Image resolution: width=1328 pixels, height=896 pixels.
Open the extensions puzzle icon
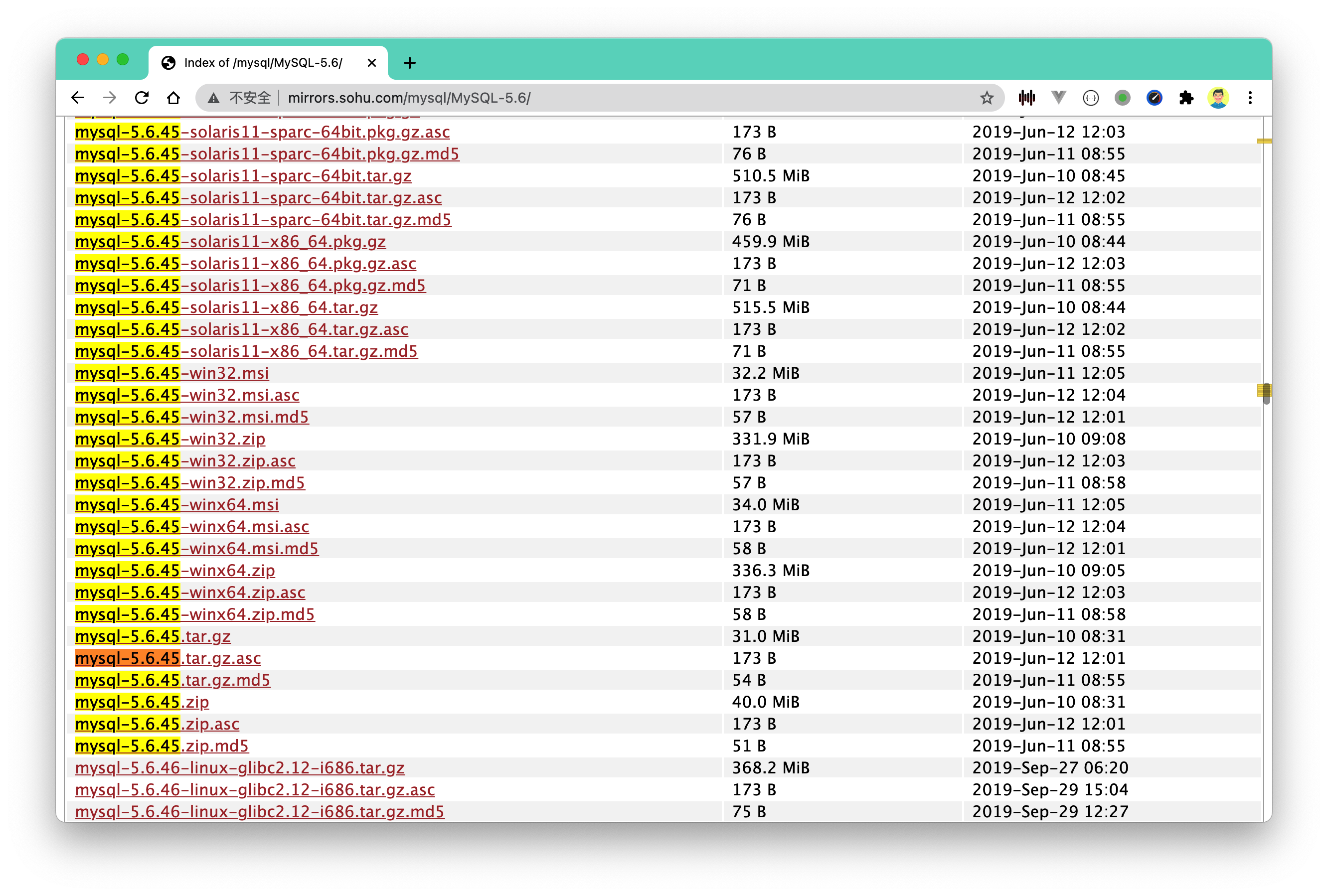[x=1186, y=98]
